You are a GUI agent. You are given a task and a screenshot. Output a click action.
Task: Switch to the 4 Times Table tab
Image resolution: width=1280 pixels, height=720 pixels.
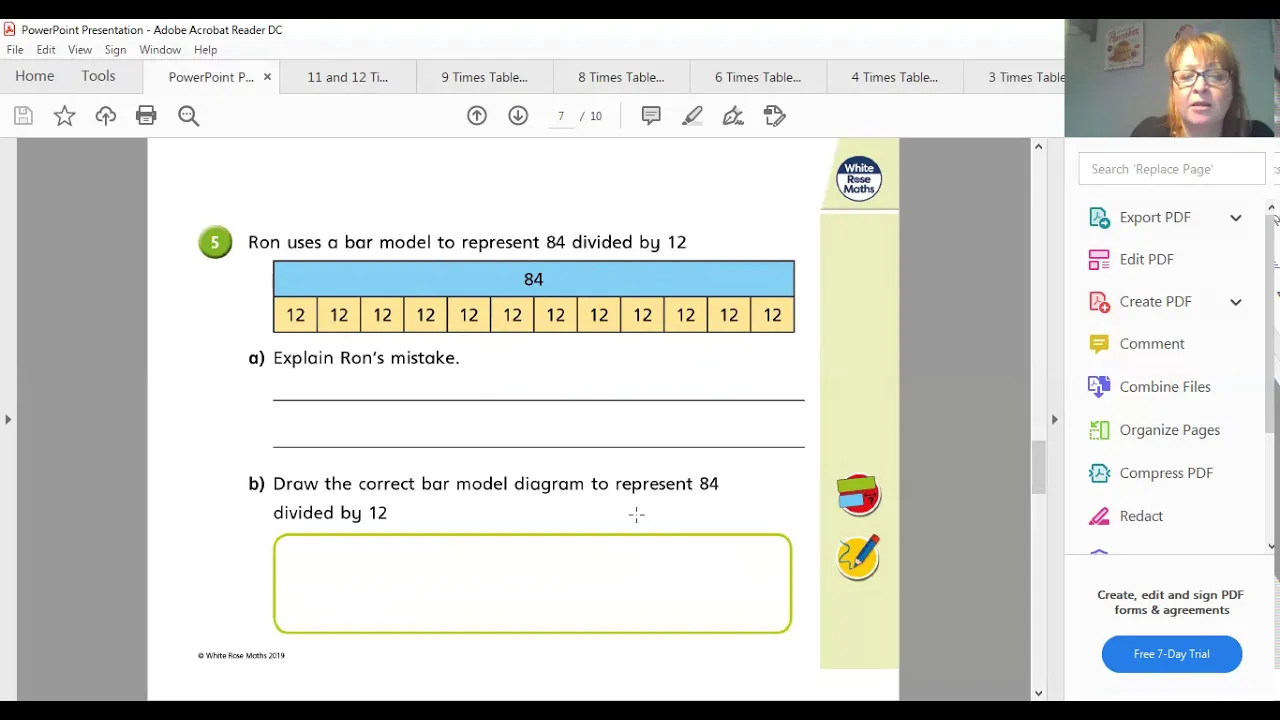[x=895, y=77]
